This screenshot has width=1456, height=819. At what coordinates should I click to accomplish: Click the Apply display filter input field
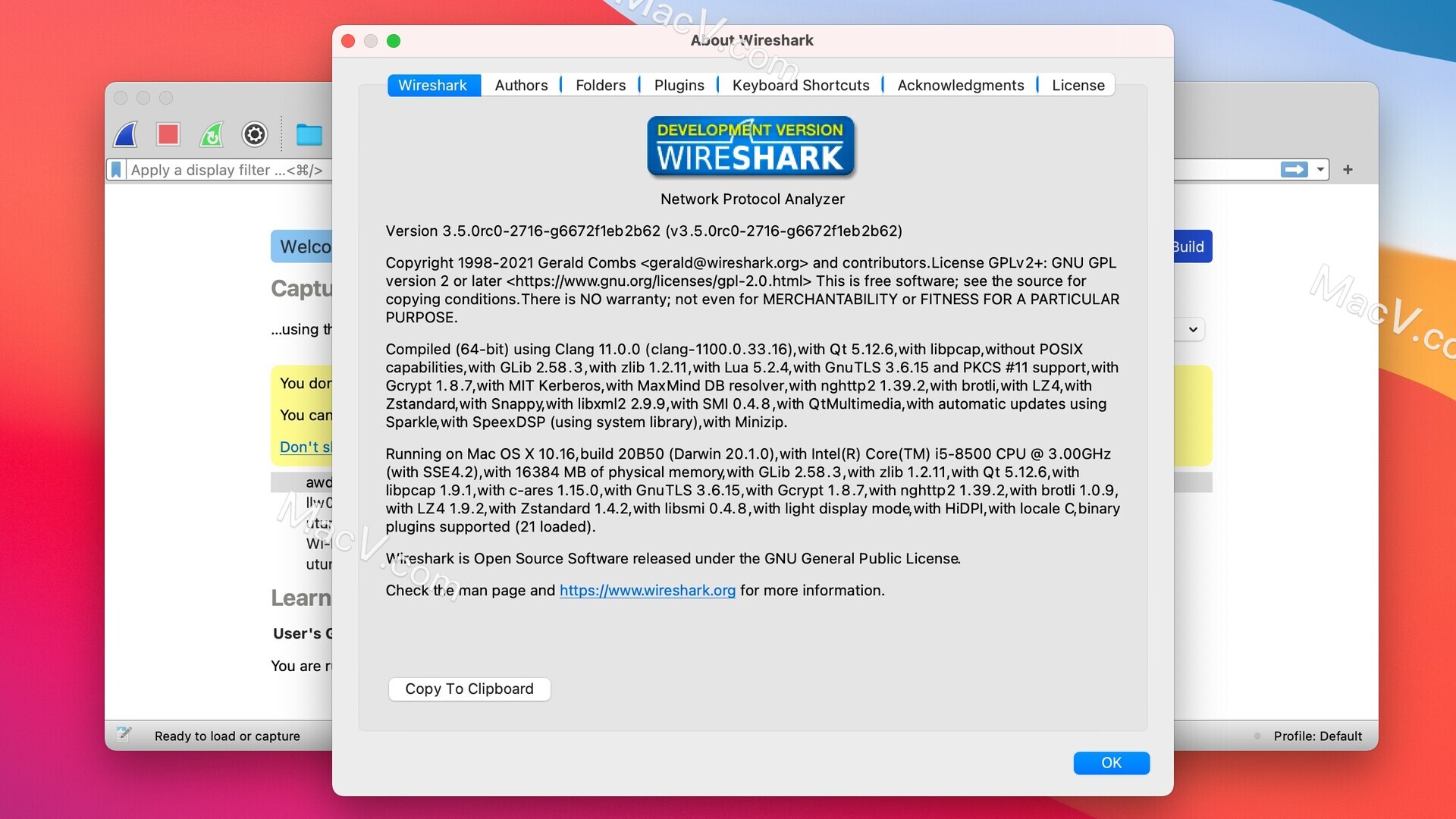[229, 169]
